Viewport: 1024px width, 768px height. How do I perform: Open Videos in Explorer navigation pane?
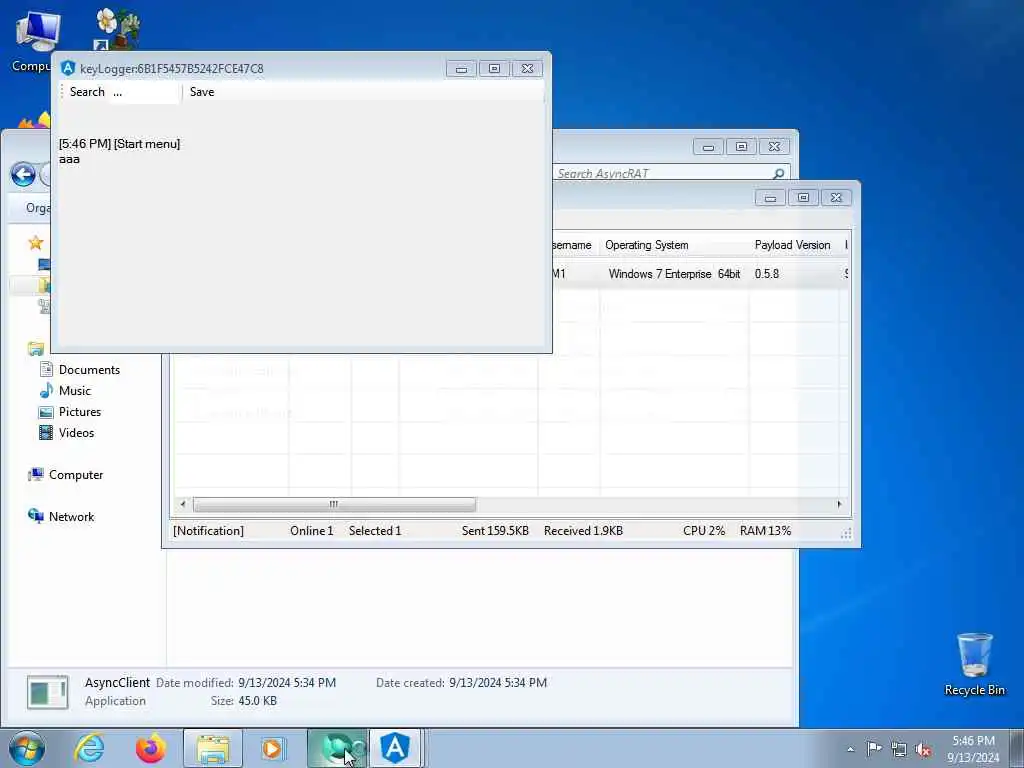point(76,433)
